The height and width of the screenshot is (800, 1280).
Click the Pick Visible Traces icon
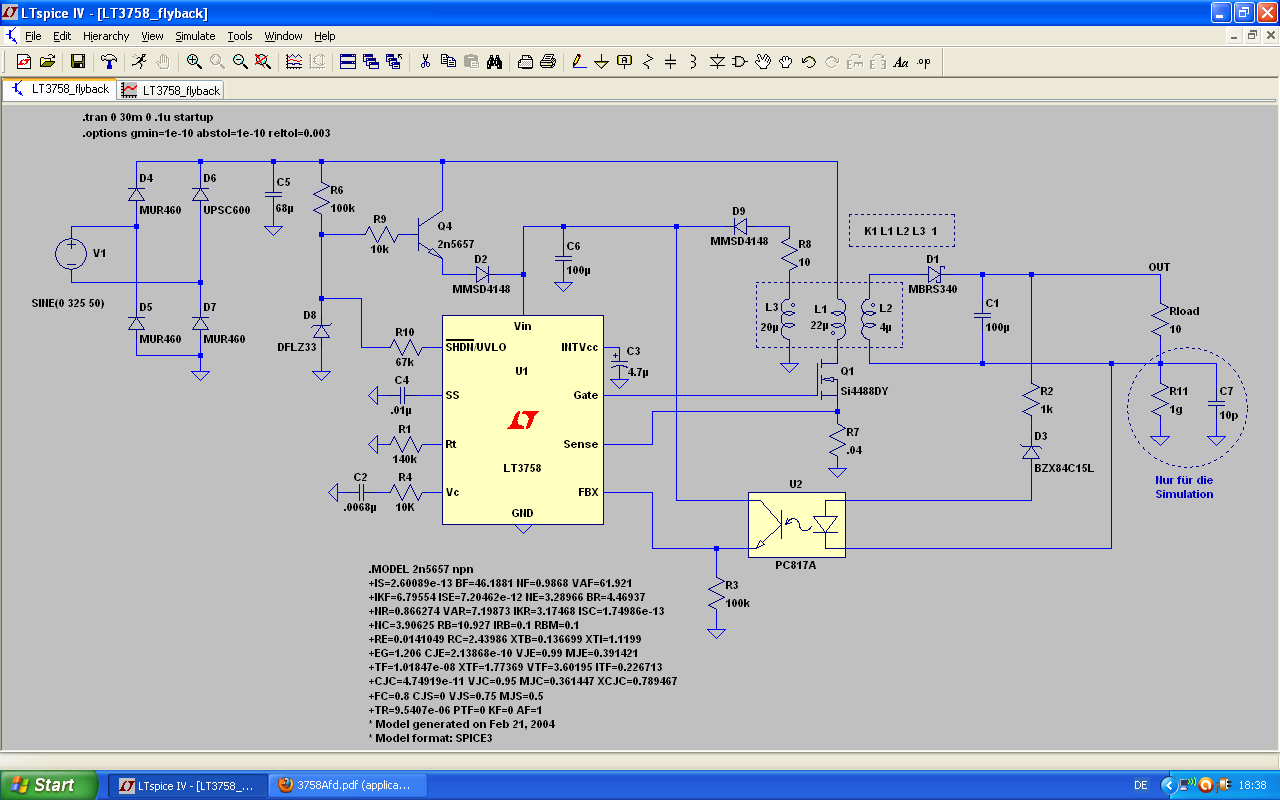pos(294,61)
